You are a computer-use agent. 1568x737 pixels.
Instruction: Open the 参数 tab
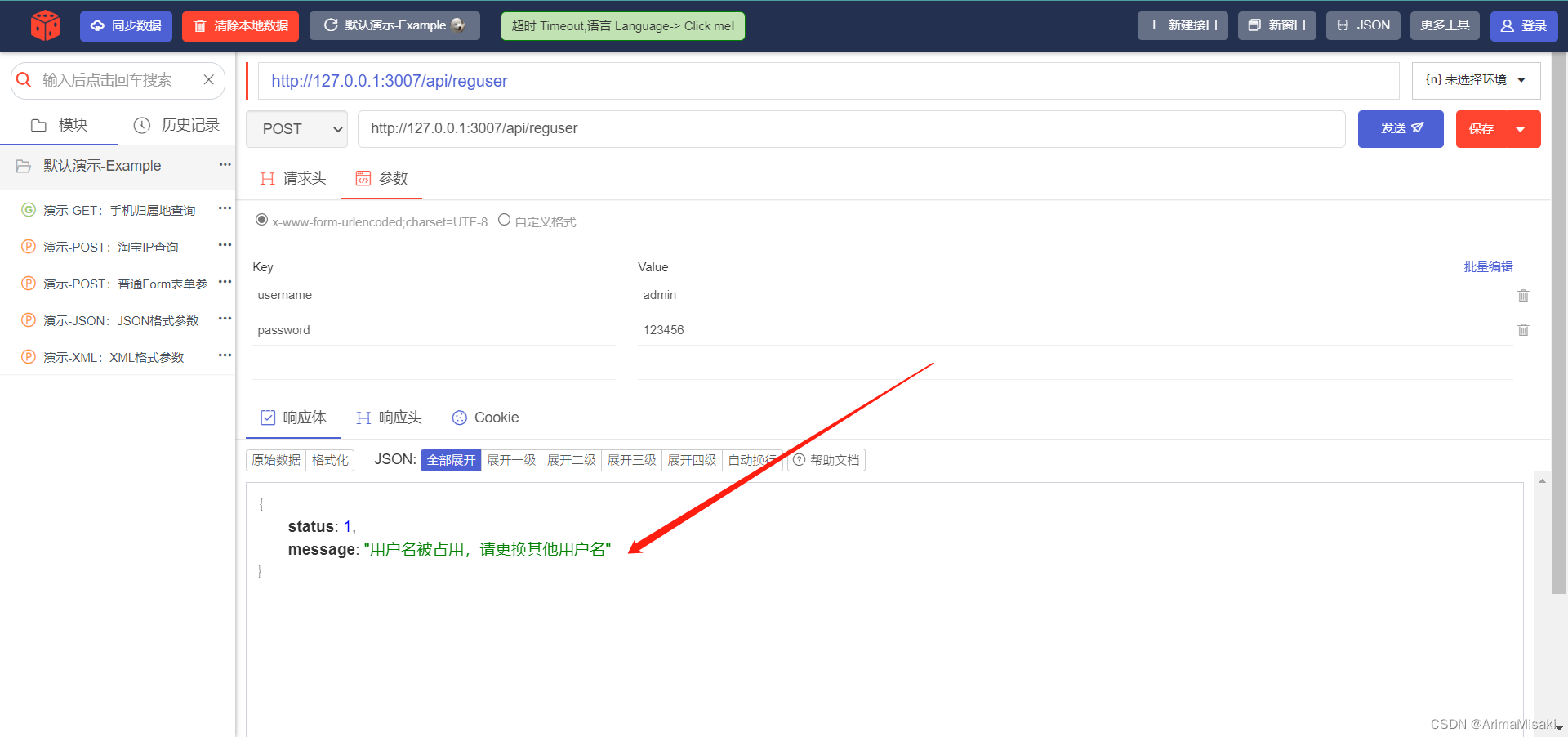(x=381, y=178)
